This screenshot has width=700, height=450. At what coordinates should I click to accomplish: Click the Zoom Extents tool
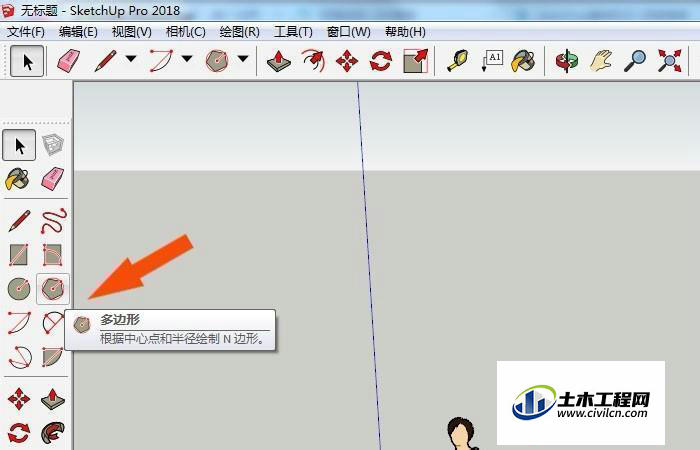coord(670,61)
